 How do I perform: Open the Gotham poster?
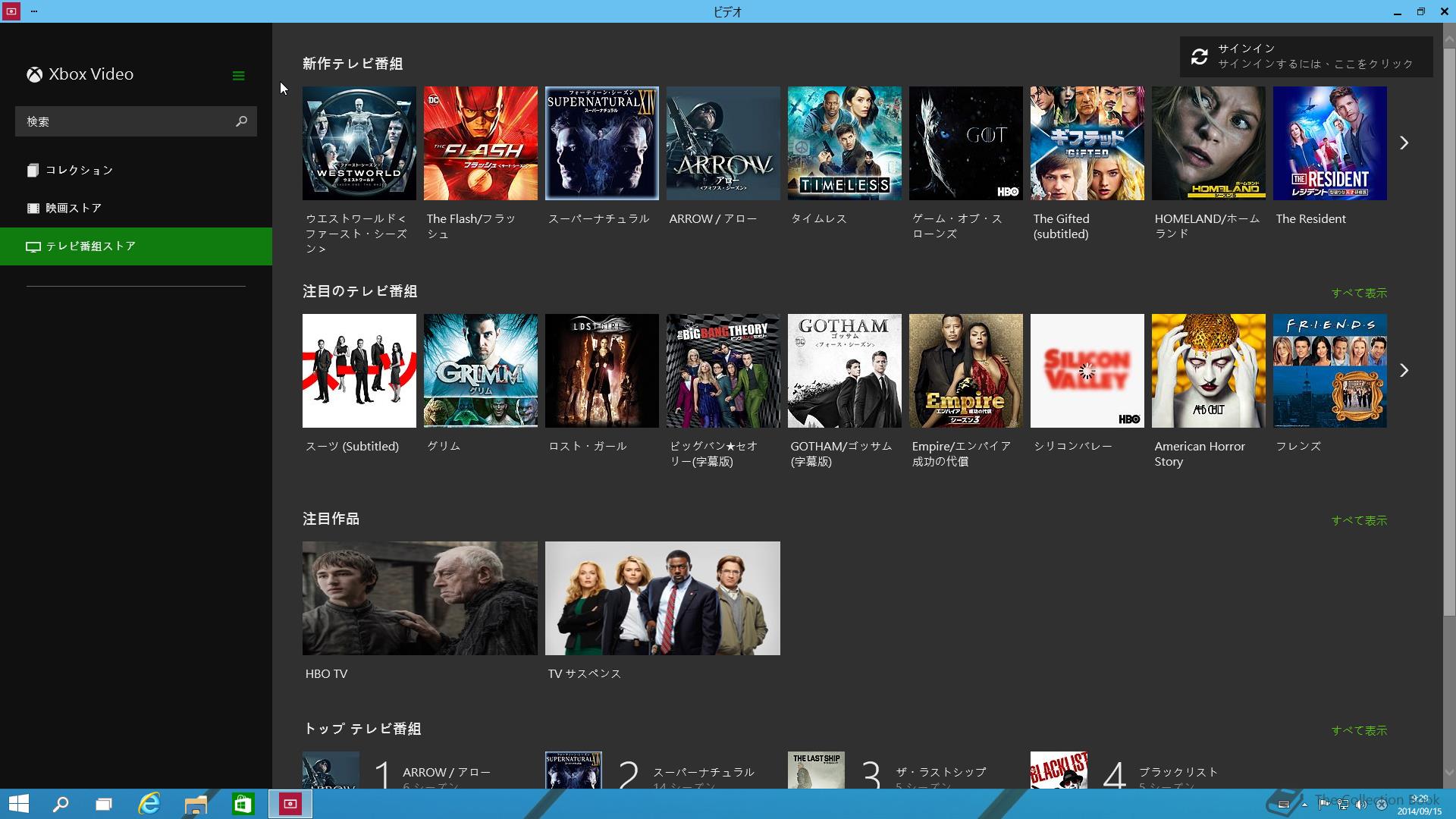click(845, 371)
